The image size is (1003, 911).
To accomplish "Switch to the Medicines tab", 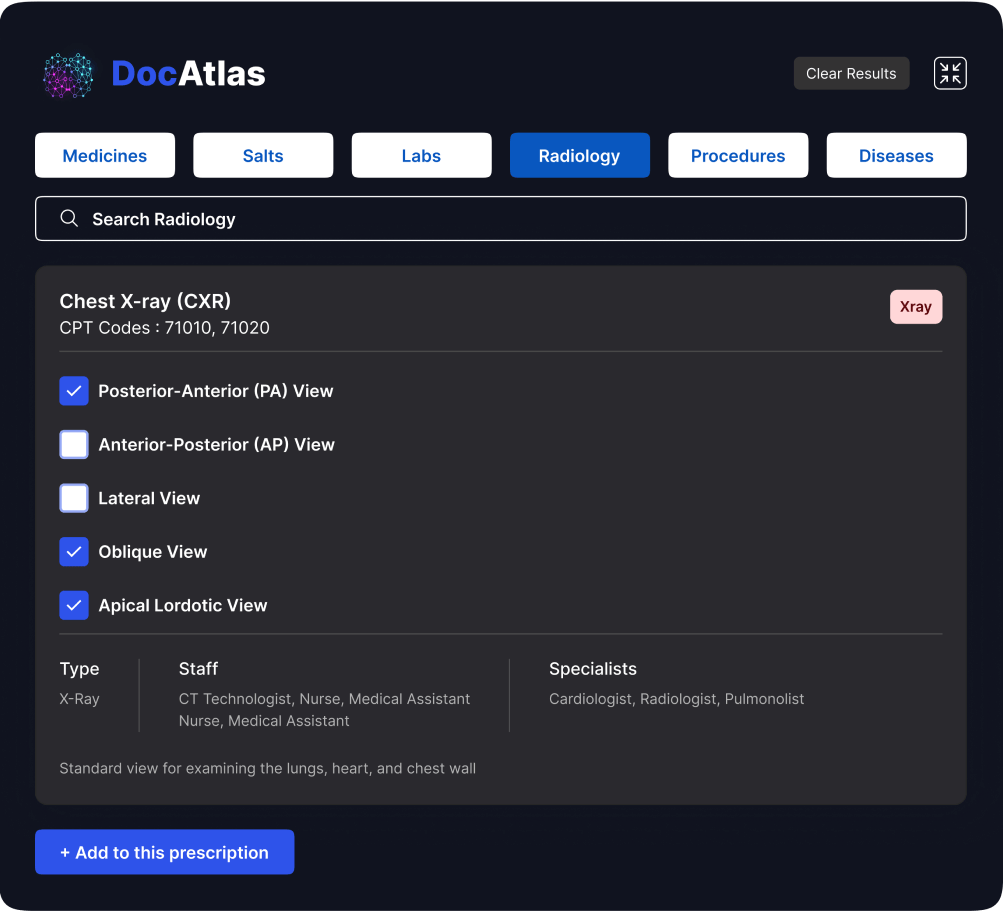I will click(105, 156).
